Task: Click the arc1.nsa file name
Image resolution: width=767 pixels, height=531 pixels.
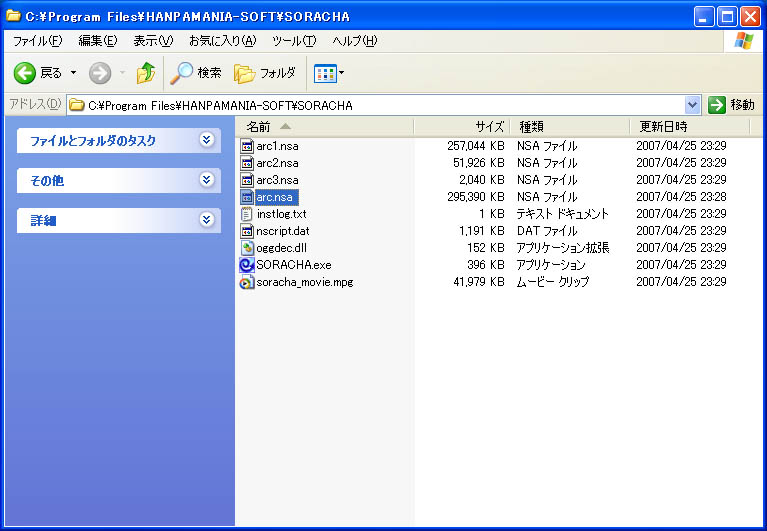Action: [x=277, y=146]
